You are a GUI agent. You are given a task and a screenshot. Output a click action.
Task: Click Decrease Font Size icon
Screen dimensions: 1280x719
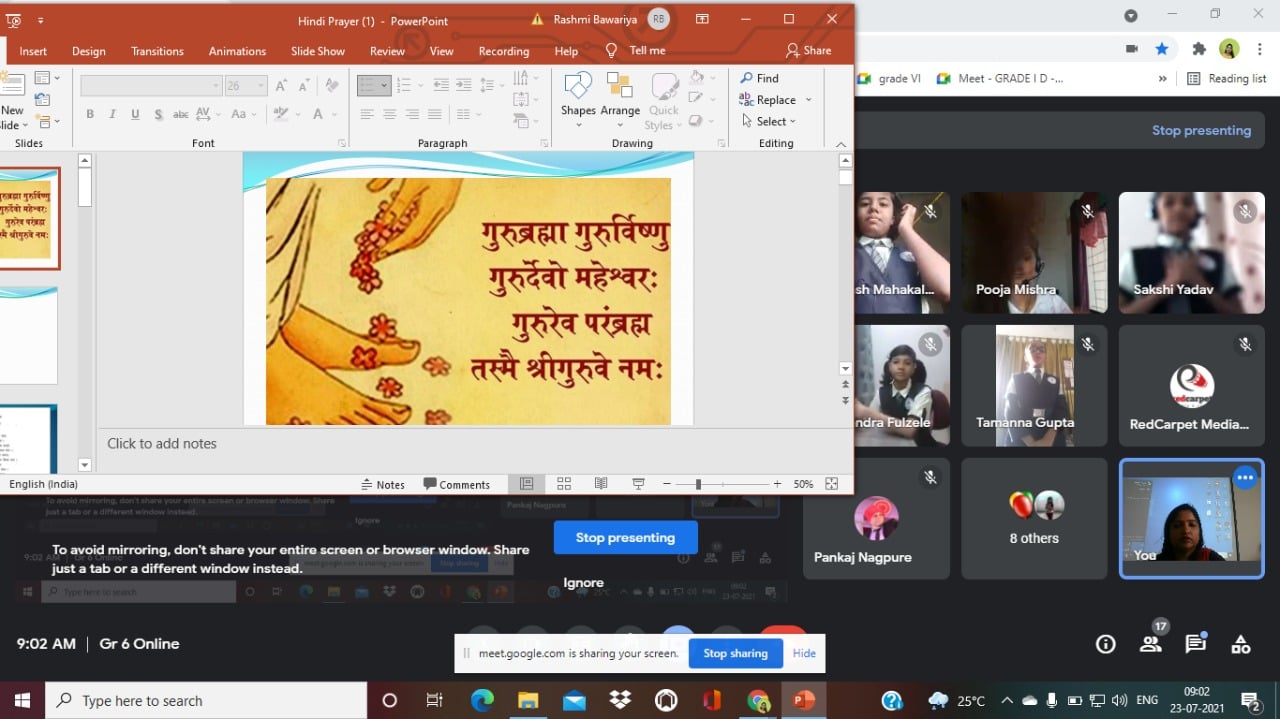[x=303, y=86]
